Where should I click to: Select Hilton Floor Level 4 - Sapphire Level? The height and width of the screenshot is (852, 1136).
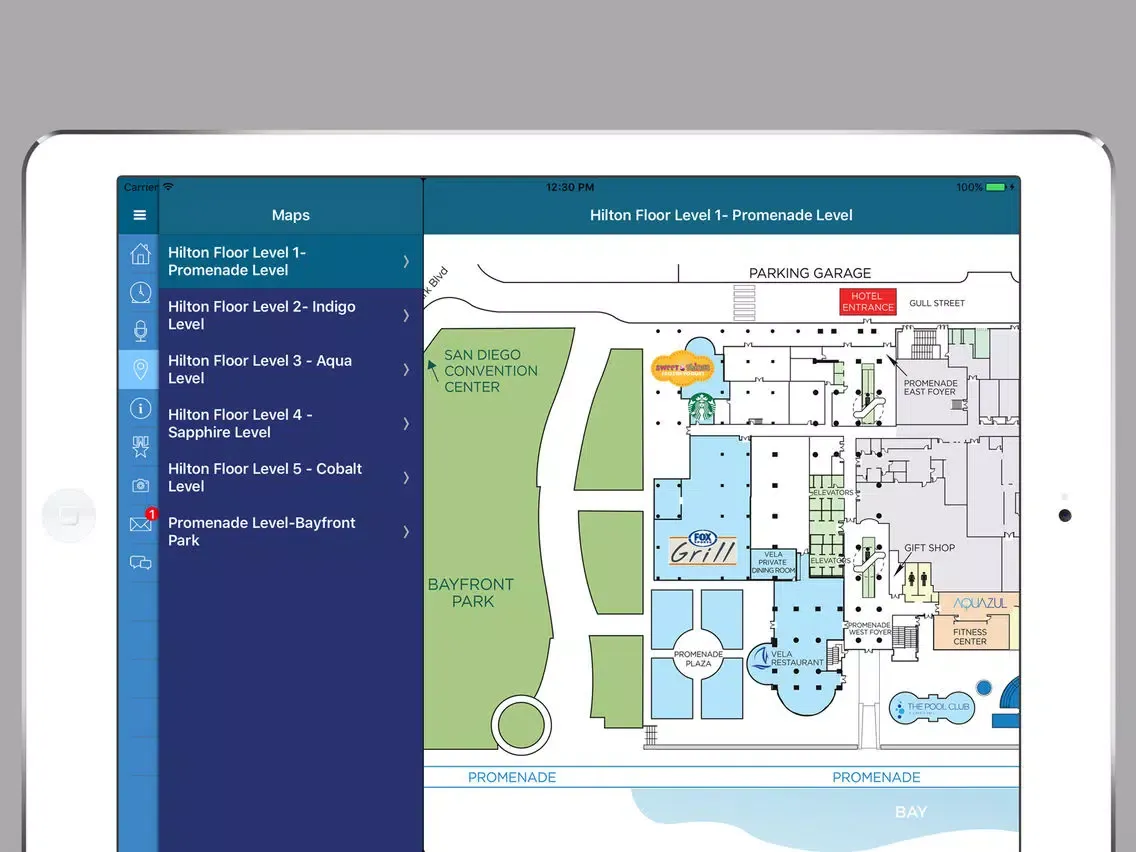tap(291, 423)
